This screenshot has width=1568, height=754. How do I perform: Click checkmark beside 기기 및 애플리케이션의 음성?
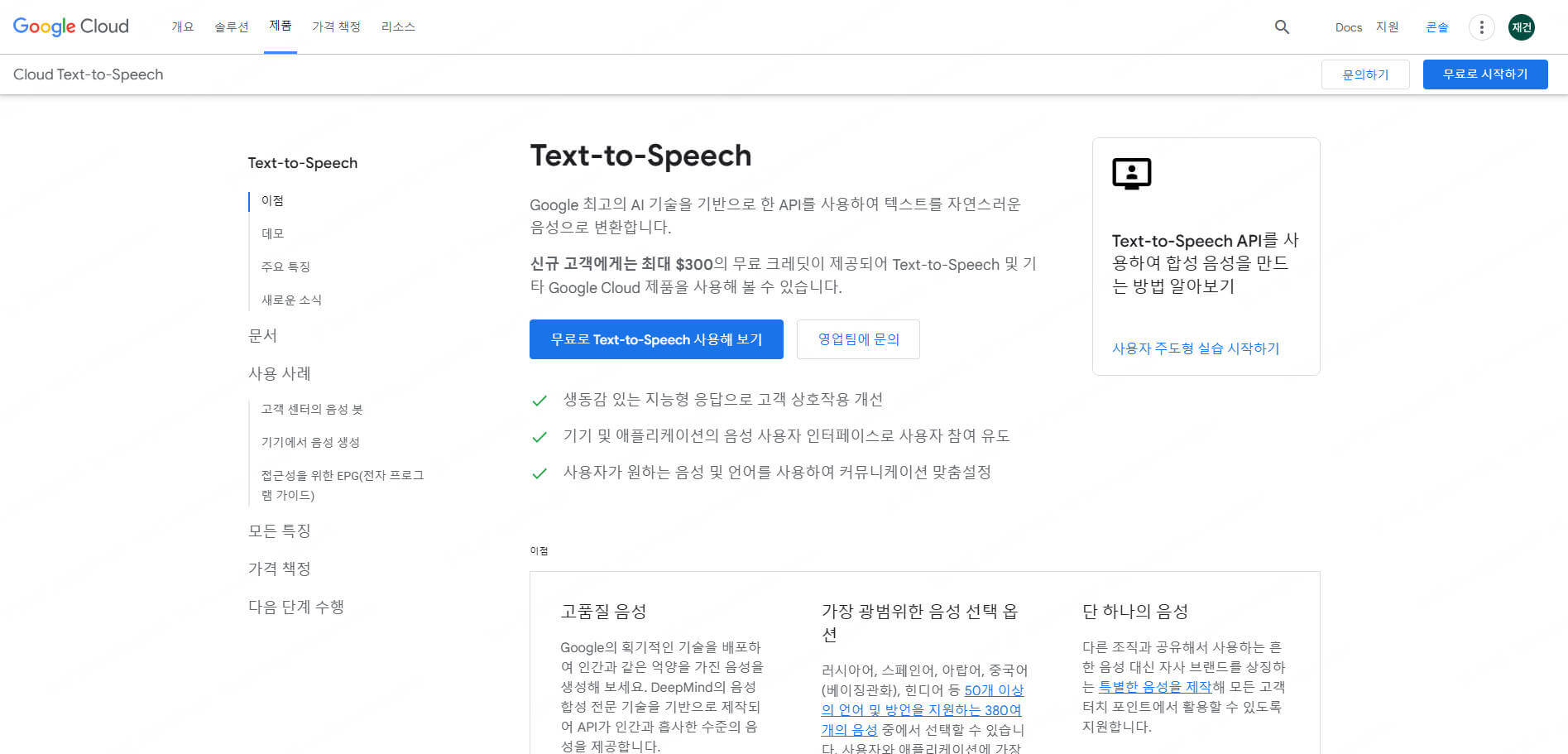(x=539, y=437)
